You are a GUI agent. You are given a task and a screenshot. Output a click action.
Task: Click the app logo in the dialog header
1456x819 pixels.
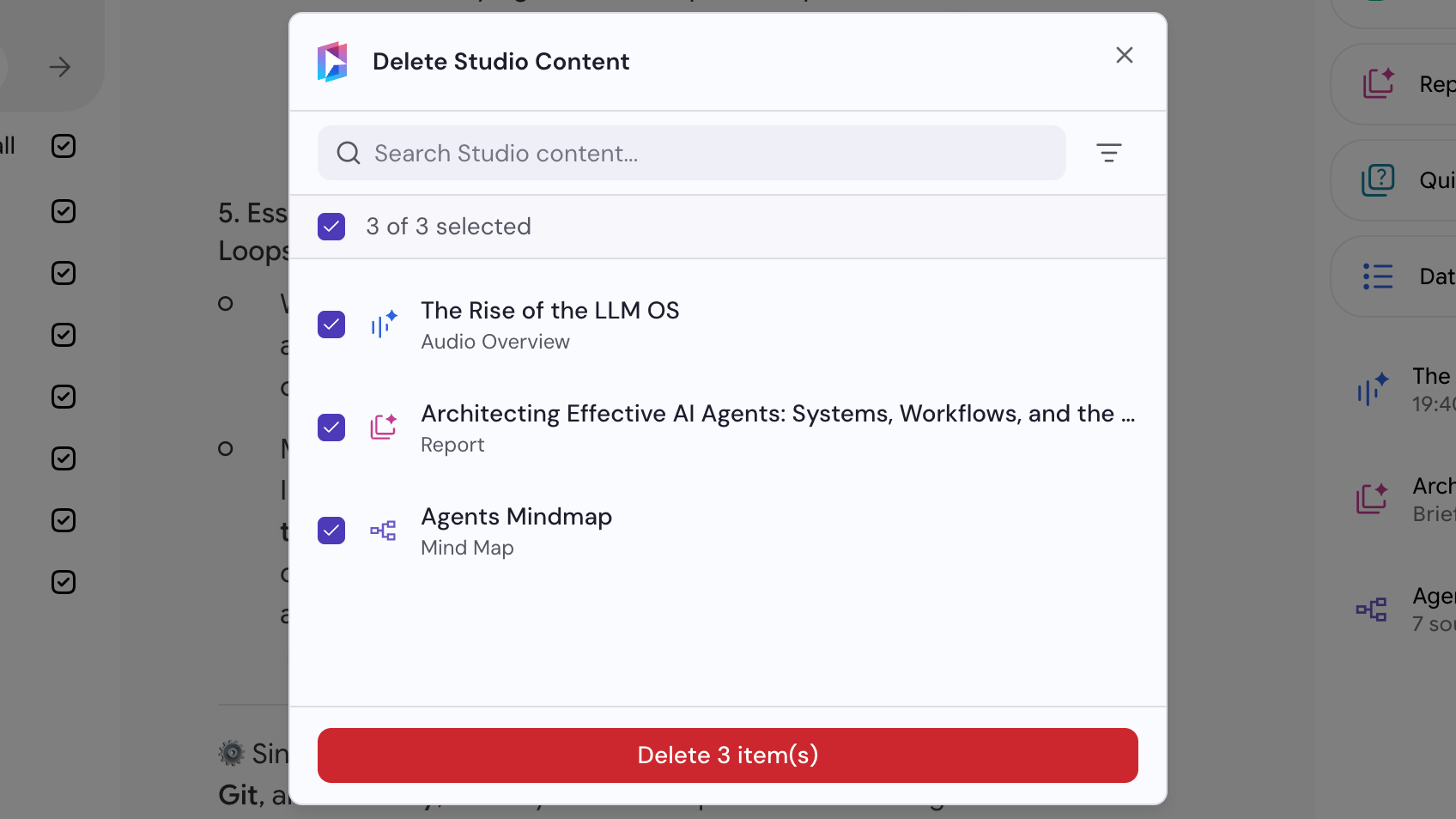tap(332, 62)
